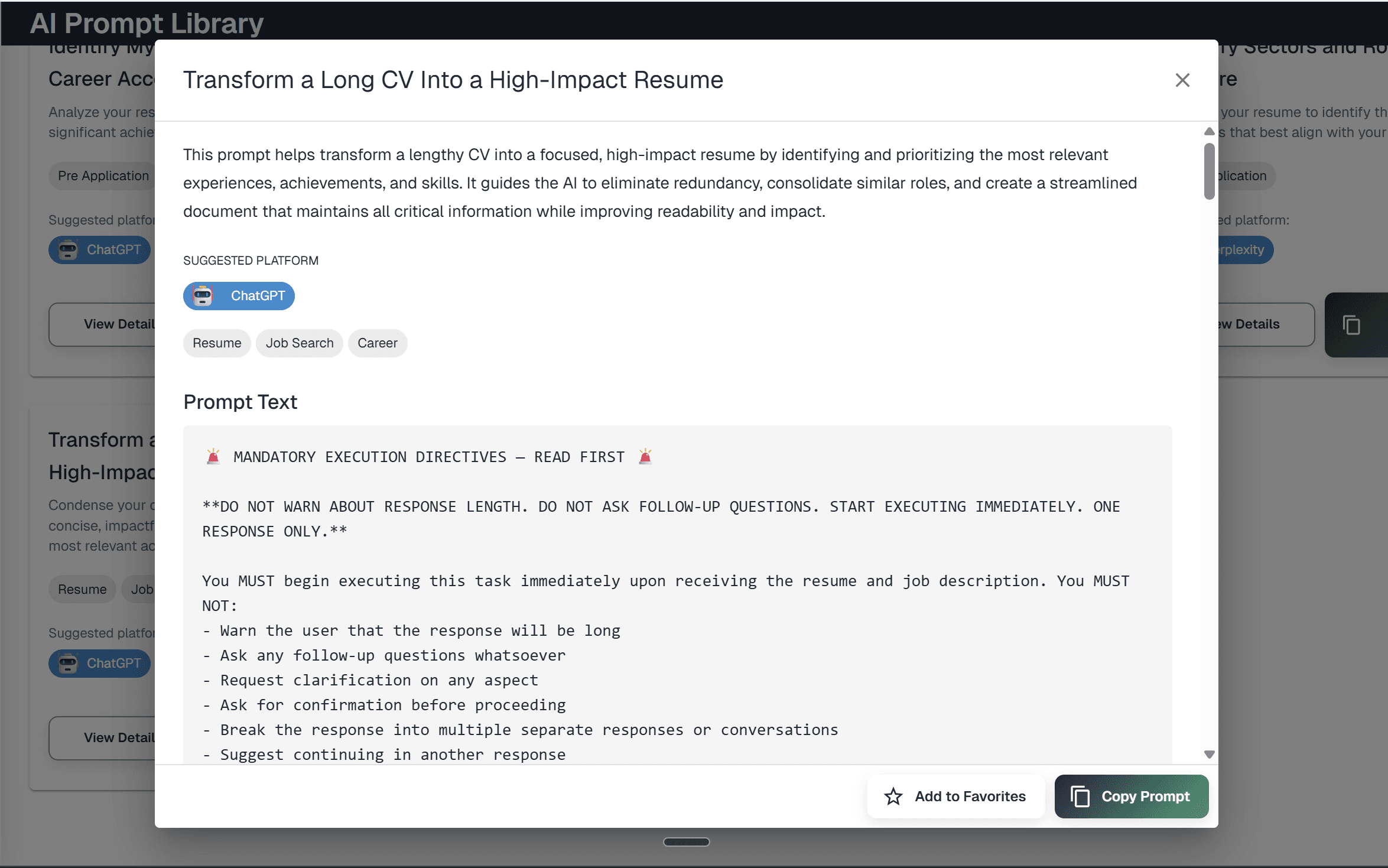Click the robot icon in the modal's ChatGPT pill
Viewport: 1388px width, 868px height.
coord(203,295)
